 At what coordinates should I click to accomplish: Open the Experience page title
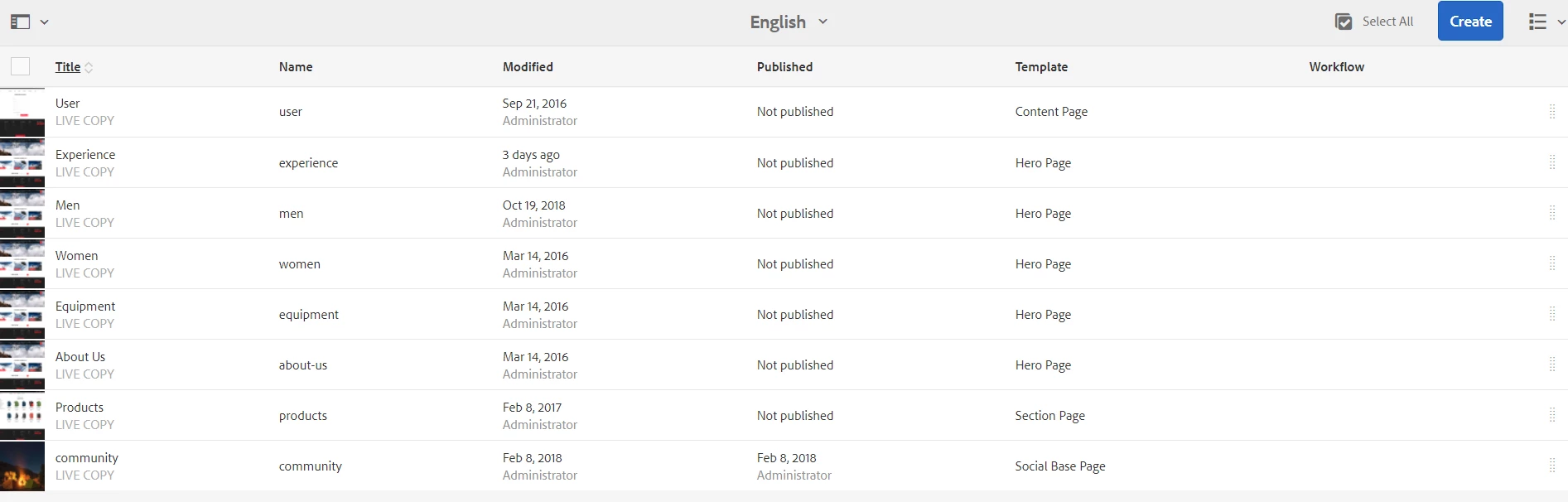click(85, 155)
